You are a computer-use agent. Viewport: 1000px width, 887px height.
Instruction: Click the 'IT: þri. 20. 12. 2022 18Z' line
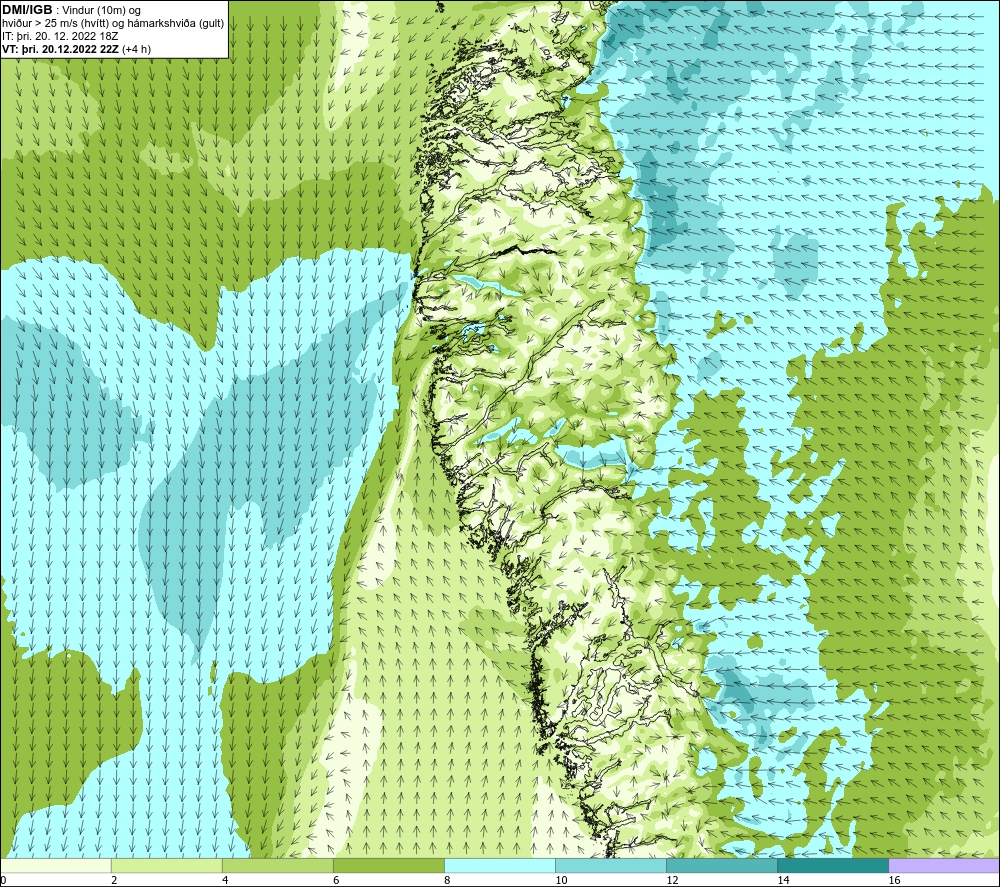coord(60,36)
